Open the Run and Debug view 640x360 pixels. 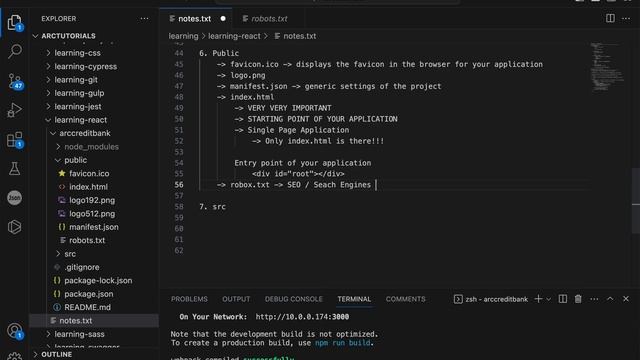click(14, 110)
